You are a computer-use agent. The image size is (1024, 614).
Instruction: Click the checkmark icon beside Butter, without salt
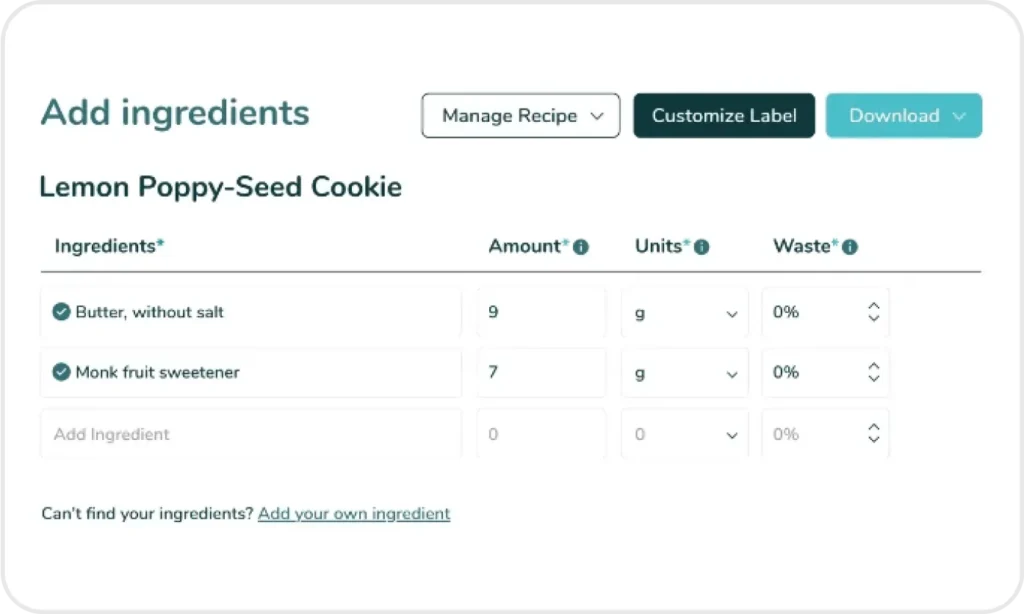(61, 312)
